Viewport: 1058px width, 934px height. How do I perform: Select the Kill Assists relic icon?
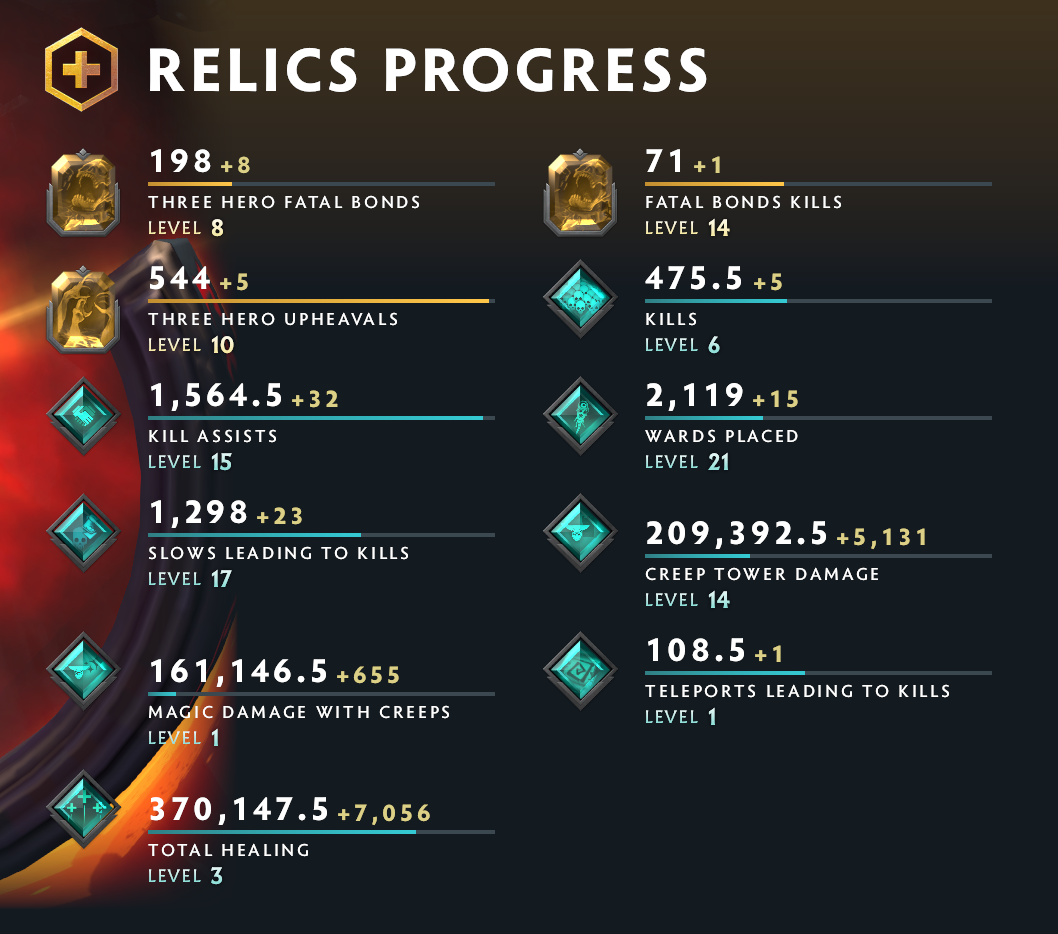click(x=83, y=415)
